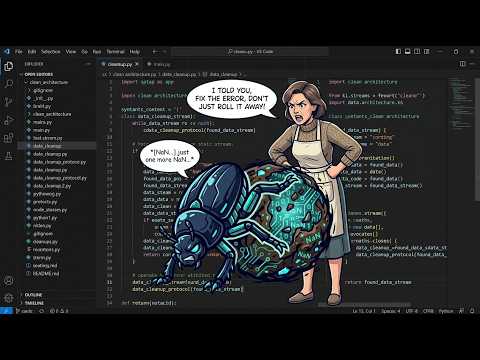Screen dimensions: 480x360
Task: Open the Help menu
Action: click(135, 52)
